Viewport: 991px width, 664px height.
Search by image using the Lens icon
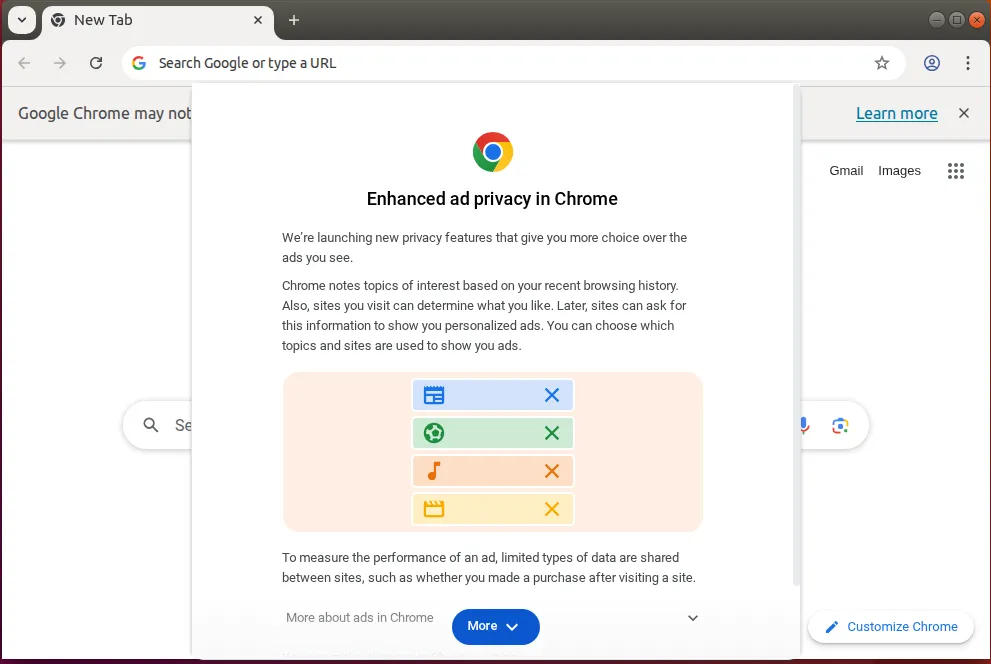pyautogui.click(x=840, y=425)
